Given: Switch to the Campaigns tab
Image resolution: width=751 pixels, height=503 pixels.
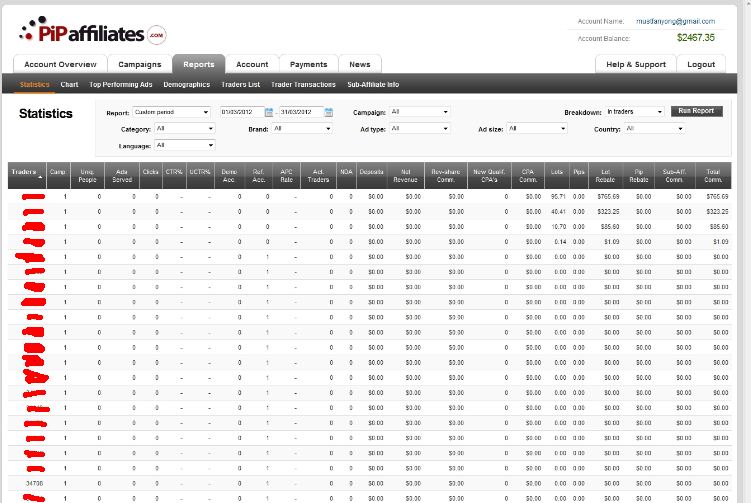Looking at the screenshot, I should tap(140, 64).
